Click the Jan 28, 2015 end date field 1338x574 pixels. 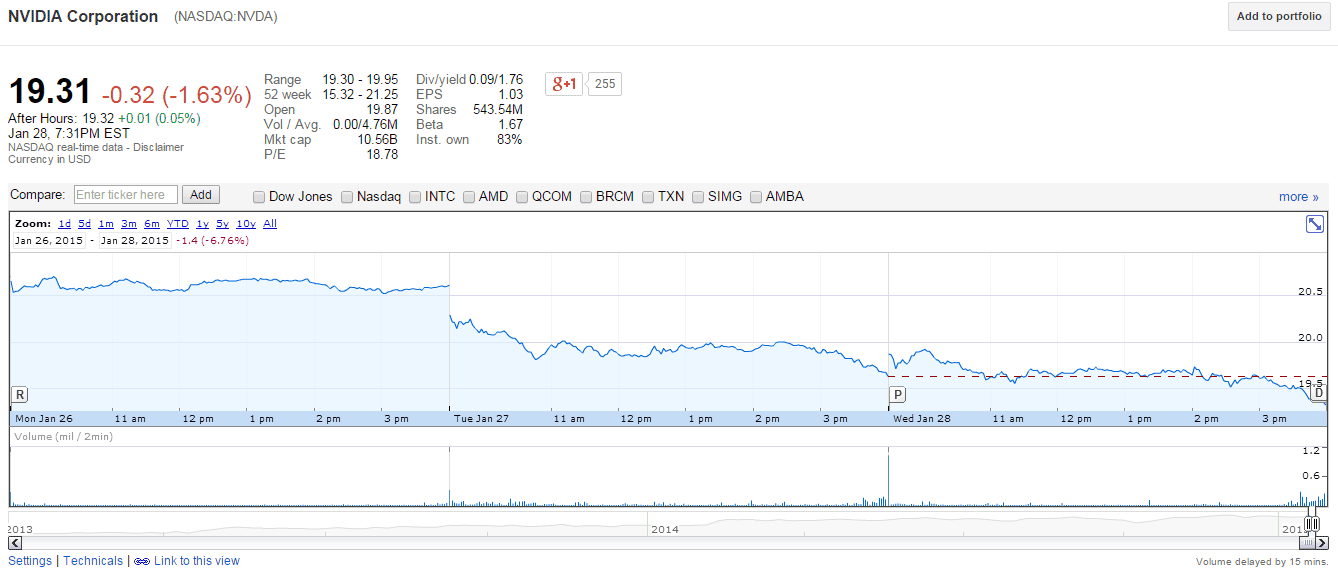pos(134,240)
